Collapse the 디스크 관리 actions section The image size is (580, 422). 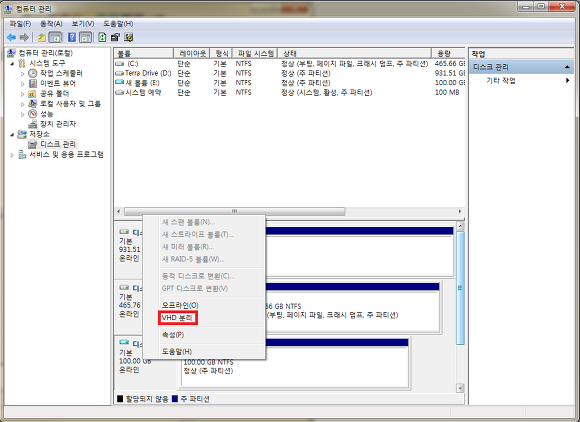pyautogui.click(x=567, y=67)
